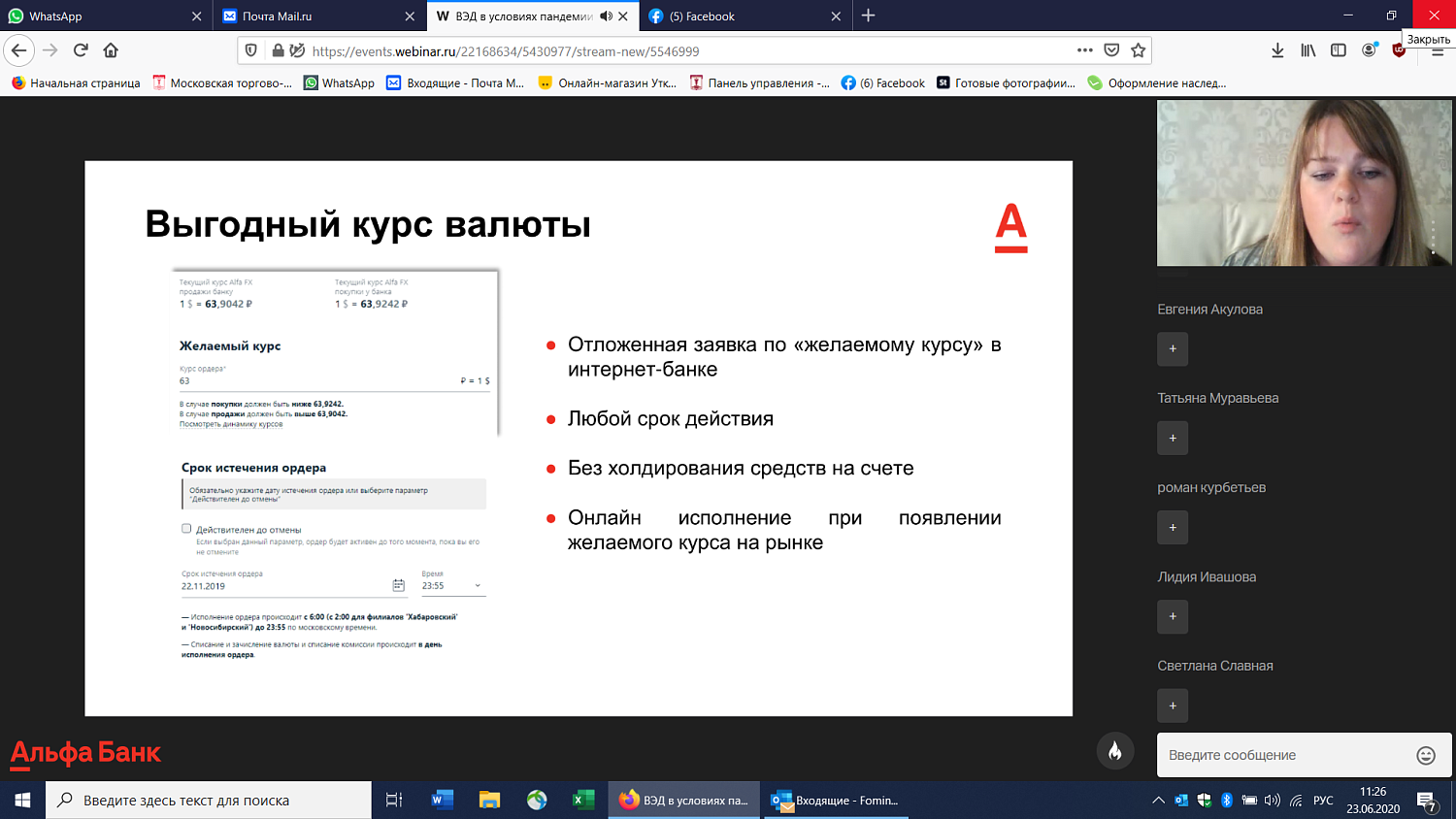Open the Московская торгово bookmark

(x=222, y=82)
